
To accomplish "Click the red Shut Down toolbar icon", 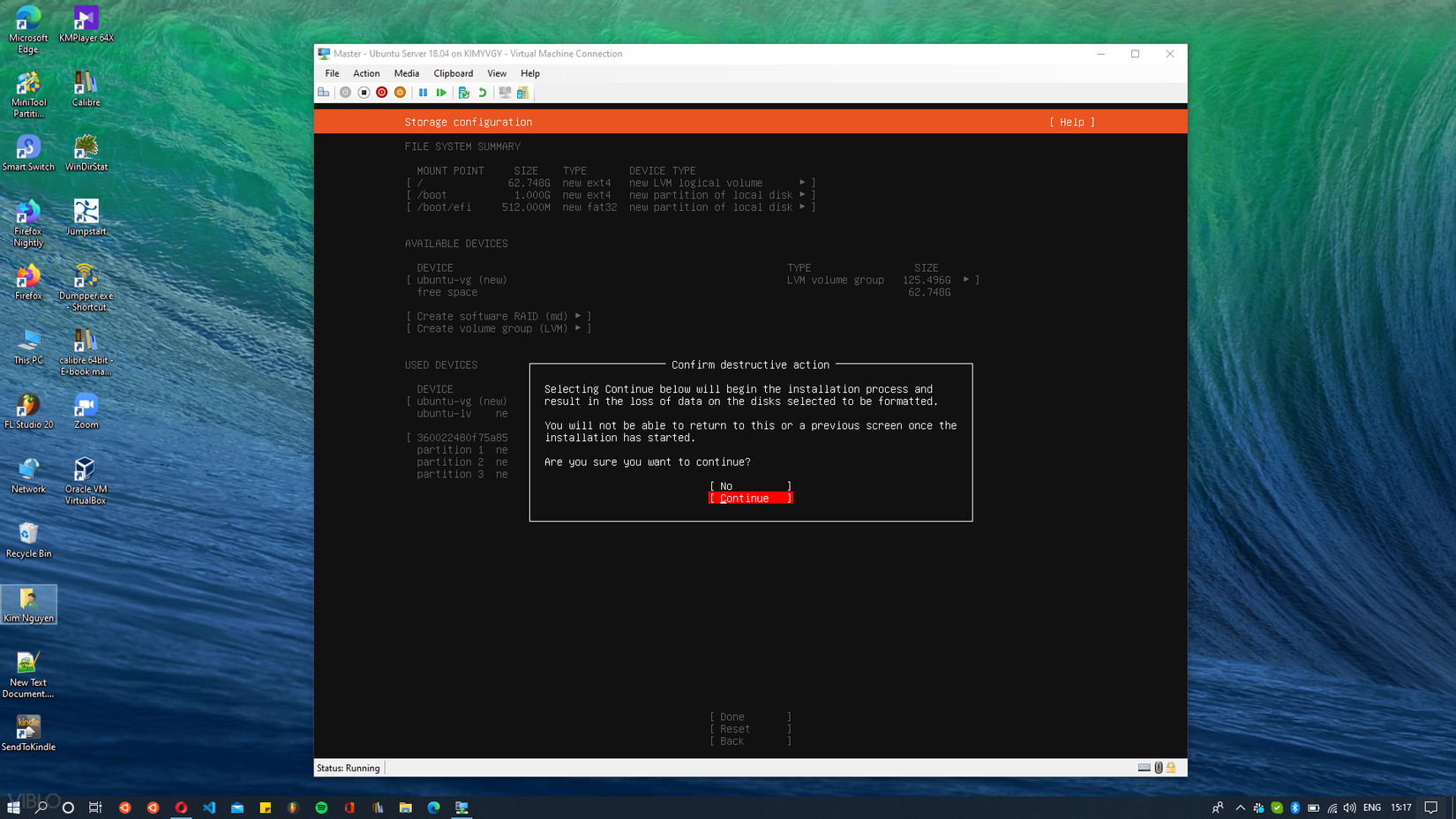I will click(x=382, y=93).
